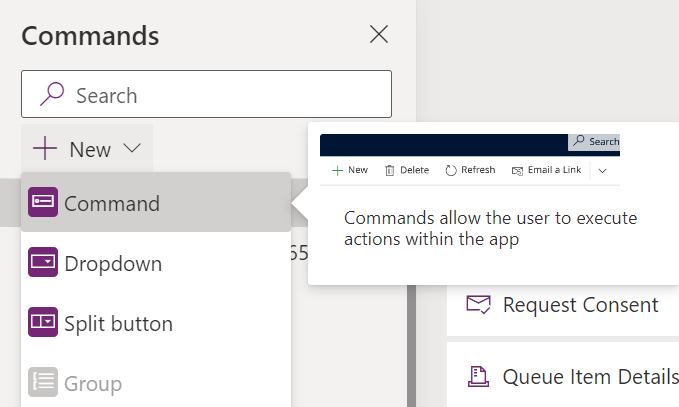This screenshot has width=679, height=407.
Task: Click the greyed-out Group list icon
Action: pos(44,384)
